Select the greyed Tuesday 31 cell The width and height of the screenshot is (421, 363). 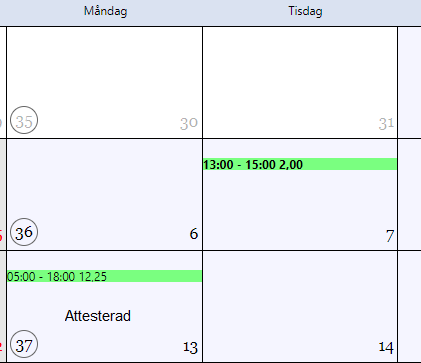pyautogui.click(x=300, y=82)
